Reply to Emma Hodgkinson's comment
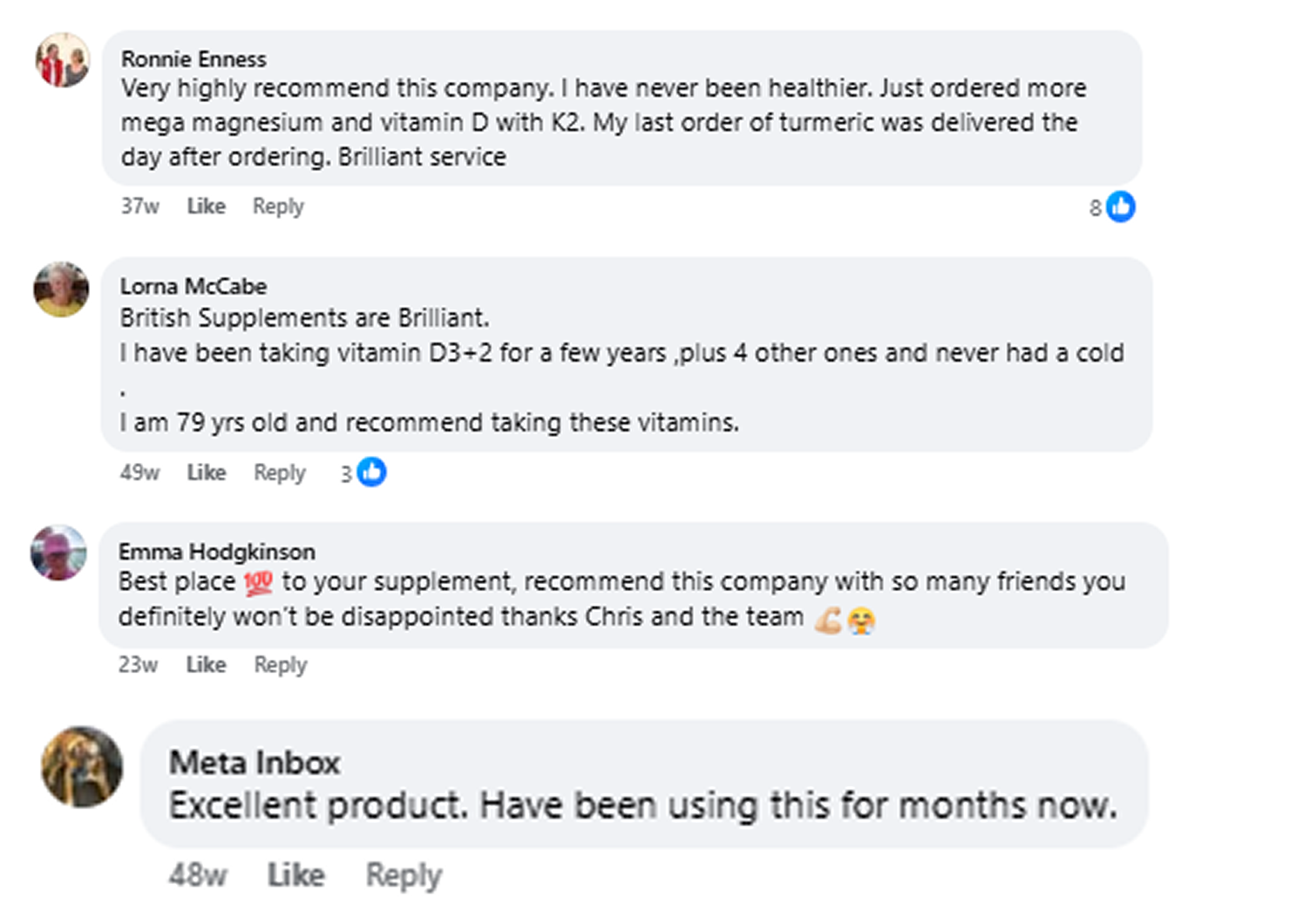Screen dimensions: 1290x924 click(x=280, y=665)
